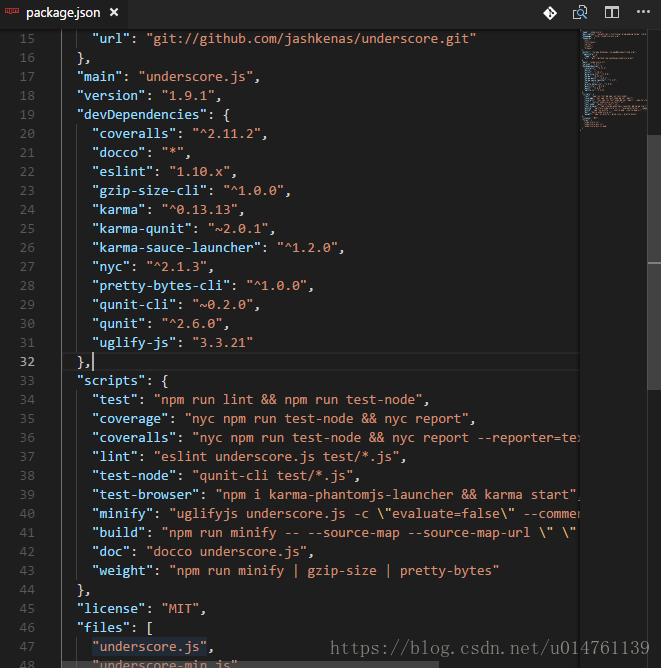Click the "coverage" script key
661x668 pixels.
(130, 419)
